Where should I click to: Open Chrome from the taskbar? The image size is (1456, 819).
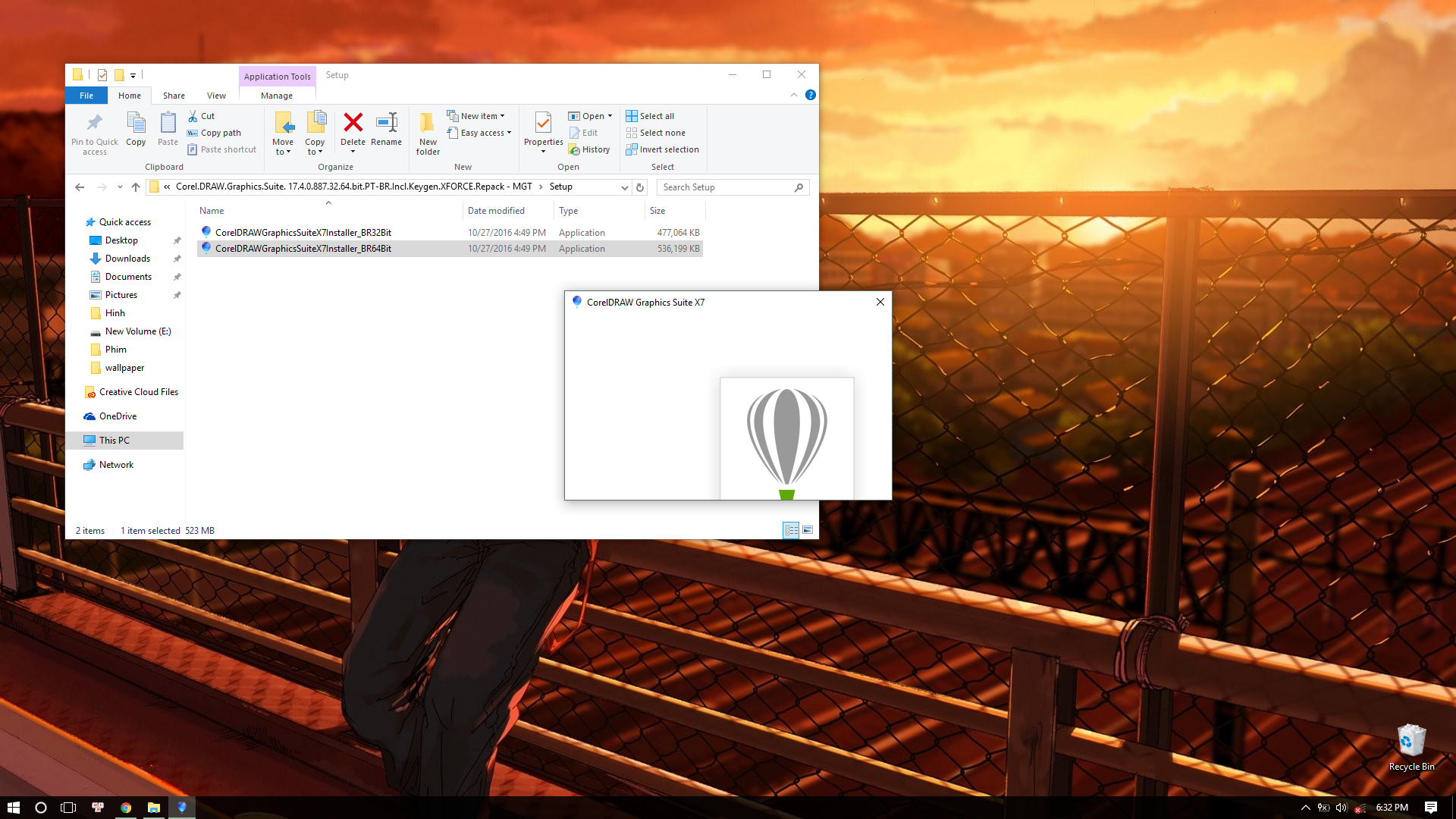126,808
